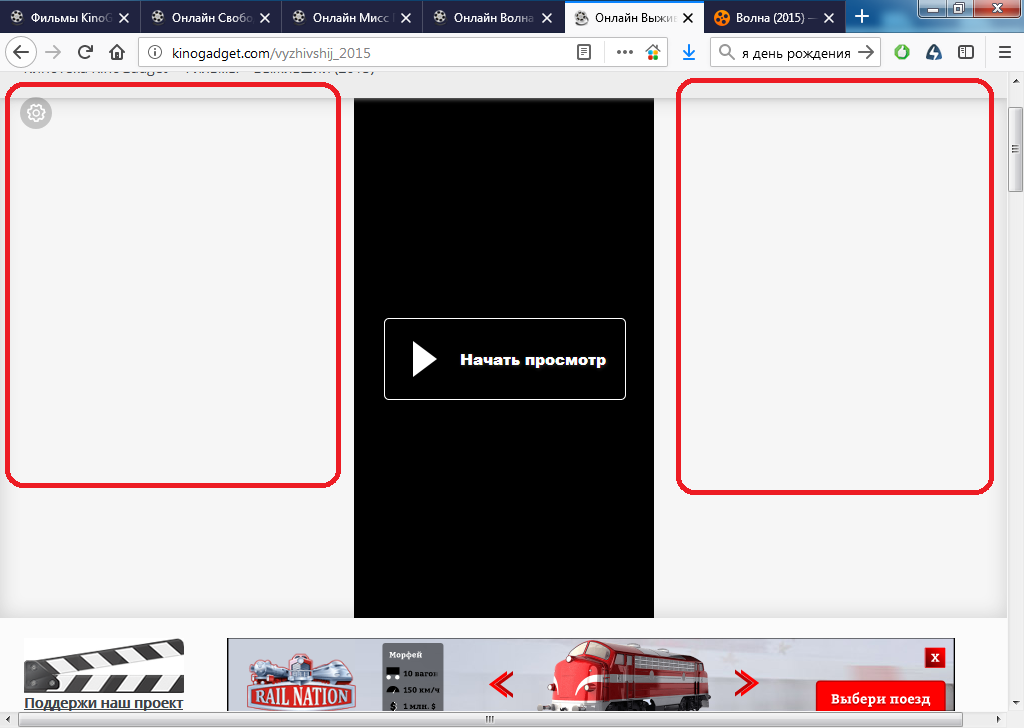Start playback with Начать просмотр
The width and height of the screenshot is (1024, 728).
[x=505, y=359]
